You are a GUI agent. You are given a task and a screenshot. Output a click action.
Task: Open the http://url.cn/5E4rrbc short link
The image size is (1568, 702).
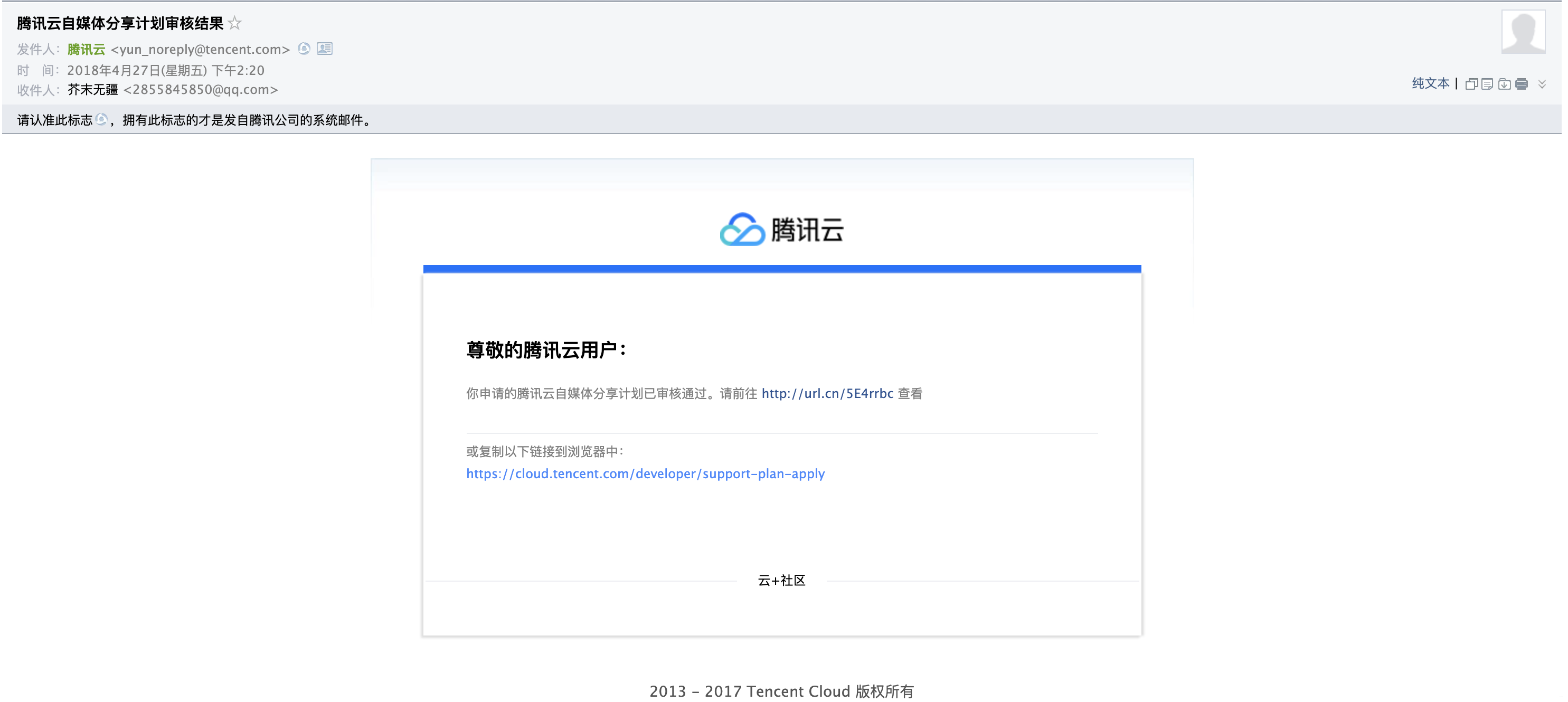[827, 394]
